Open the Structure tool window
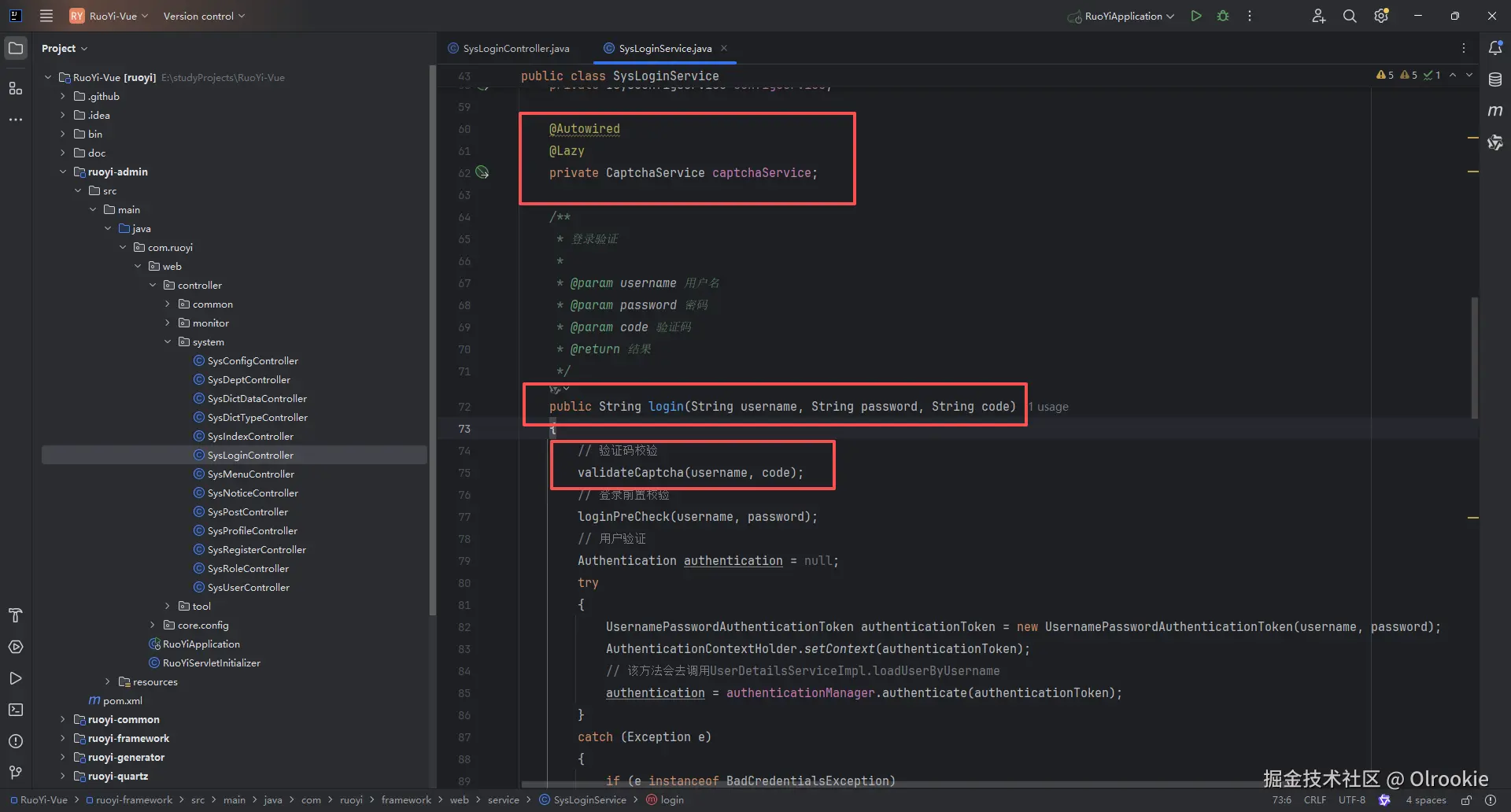The width and height of the screenshot is (1511, 812). 16,88
